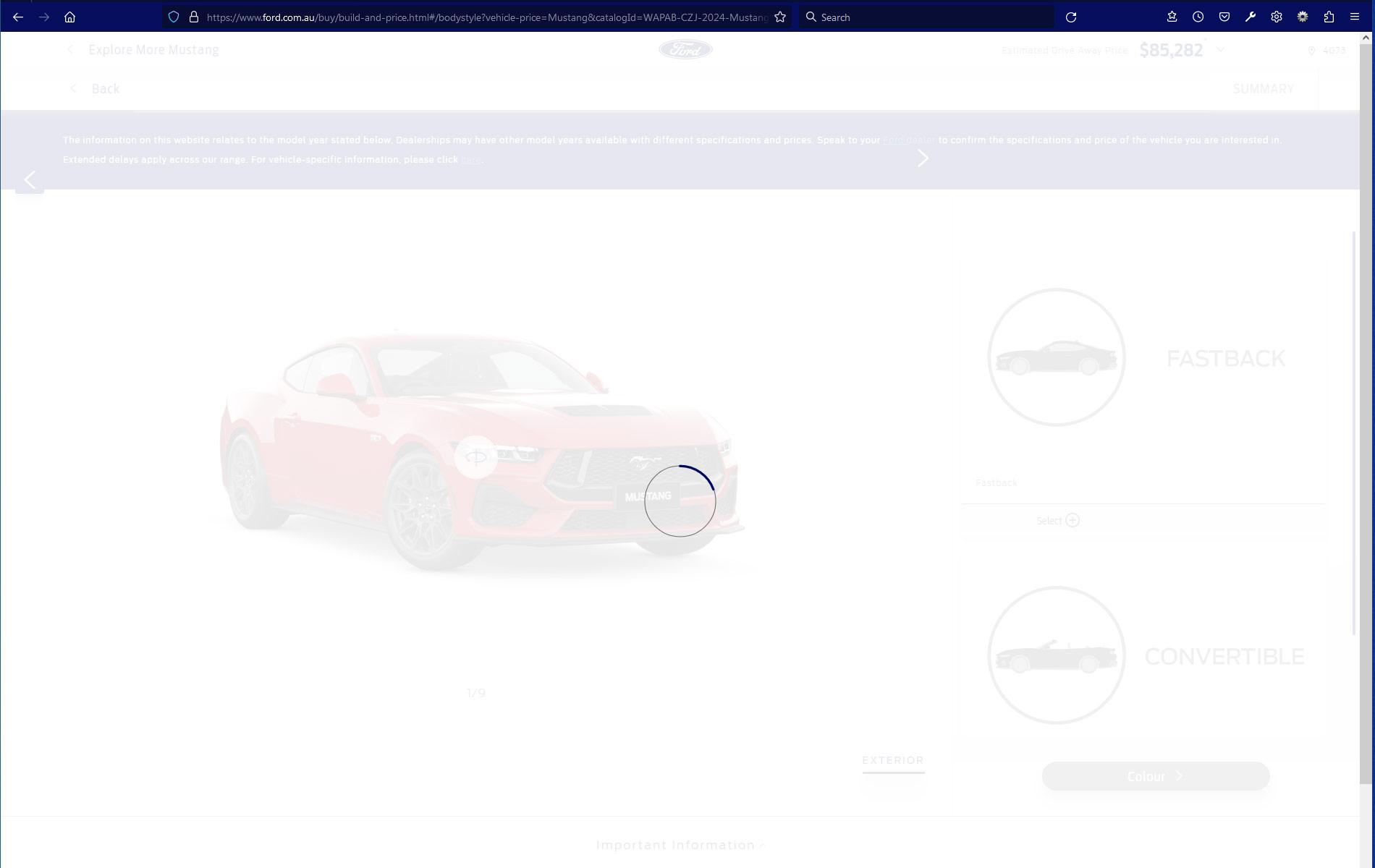Choose FASTBACK heading text
1375x868 pixels.
click(1226, 358)
